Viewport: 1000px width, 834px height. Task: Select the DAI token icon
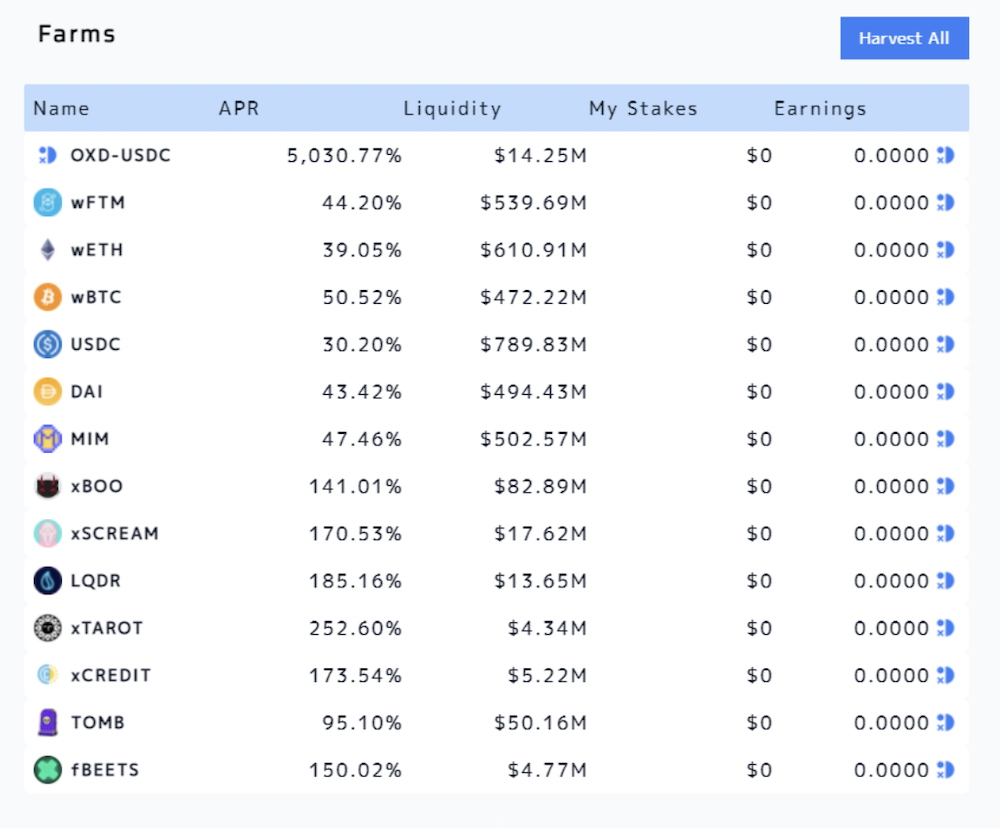tap(48, 391)
